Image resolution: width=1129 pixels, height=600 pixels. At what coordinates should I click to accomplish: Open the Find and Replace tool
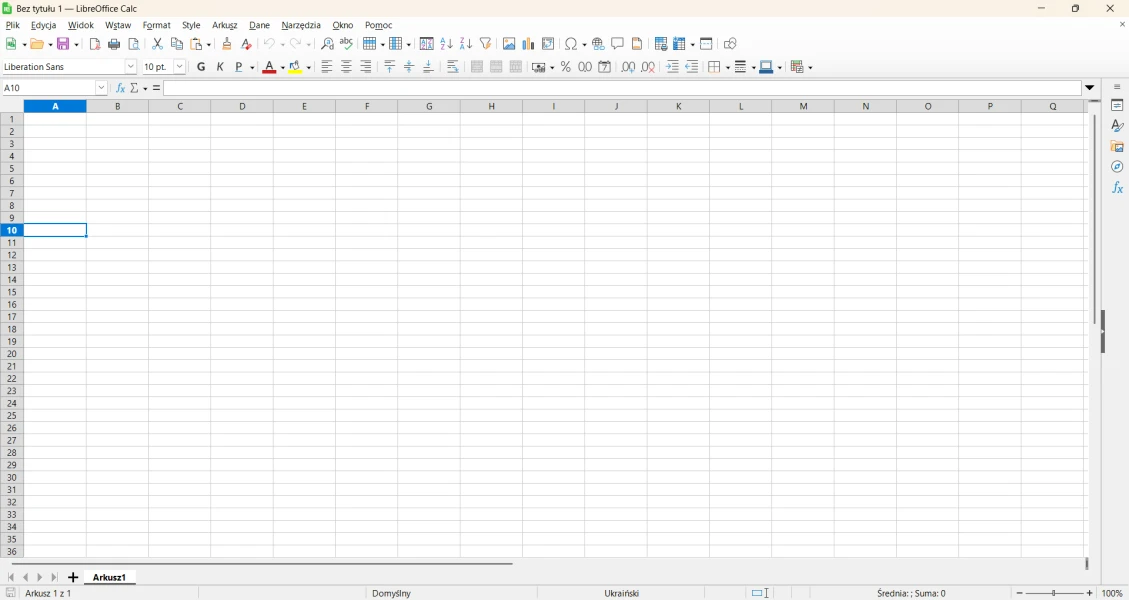(x=327, y=44)
